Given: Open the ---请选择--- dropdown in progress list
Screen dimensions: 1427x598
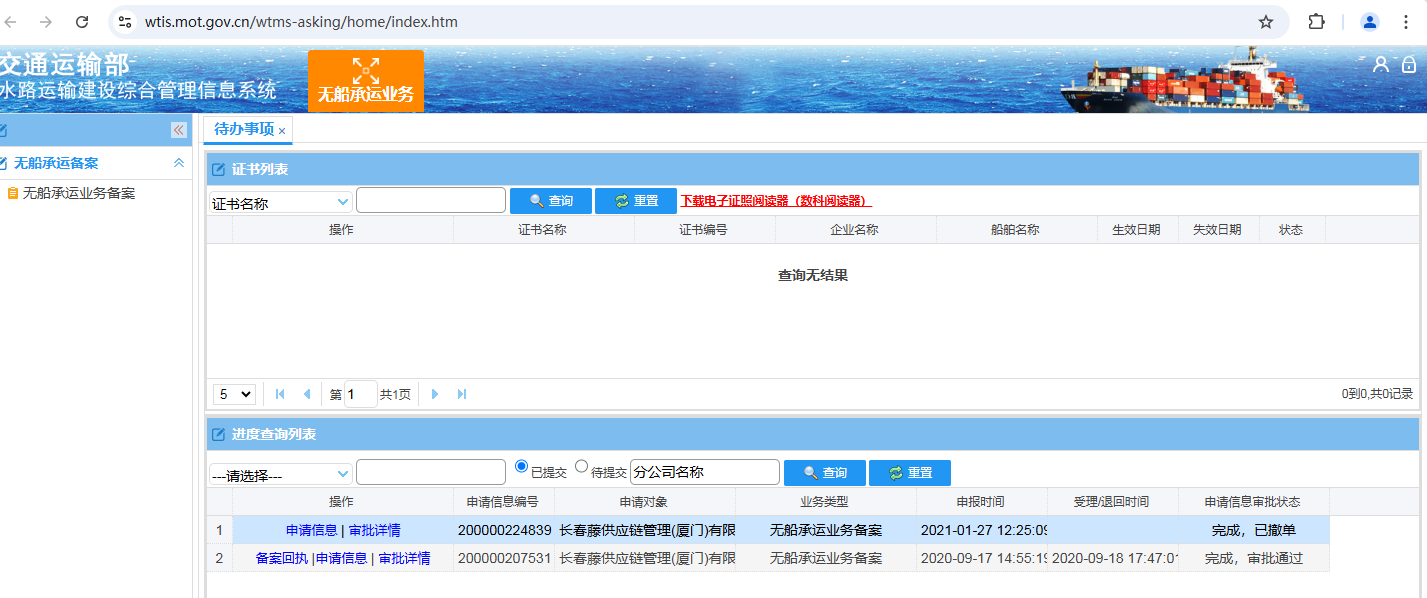Looking at the screenshot, I should pos(280,474).
